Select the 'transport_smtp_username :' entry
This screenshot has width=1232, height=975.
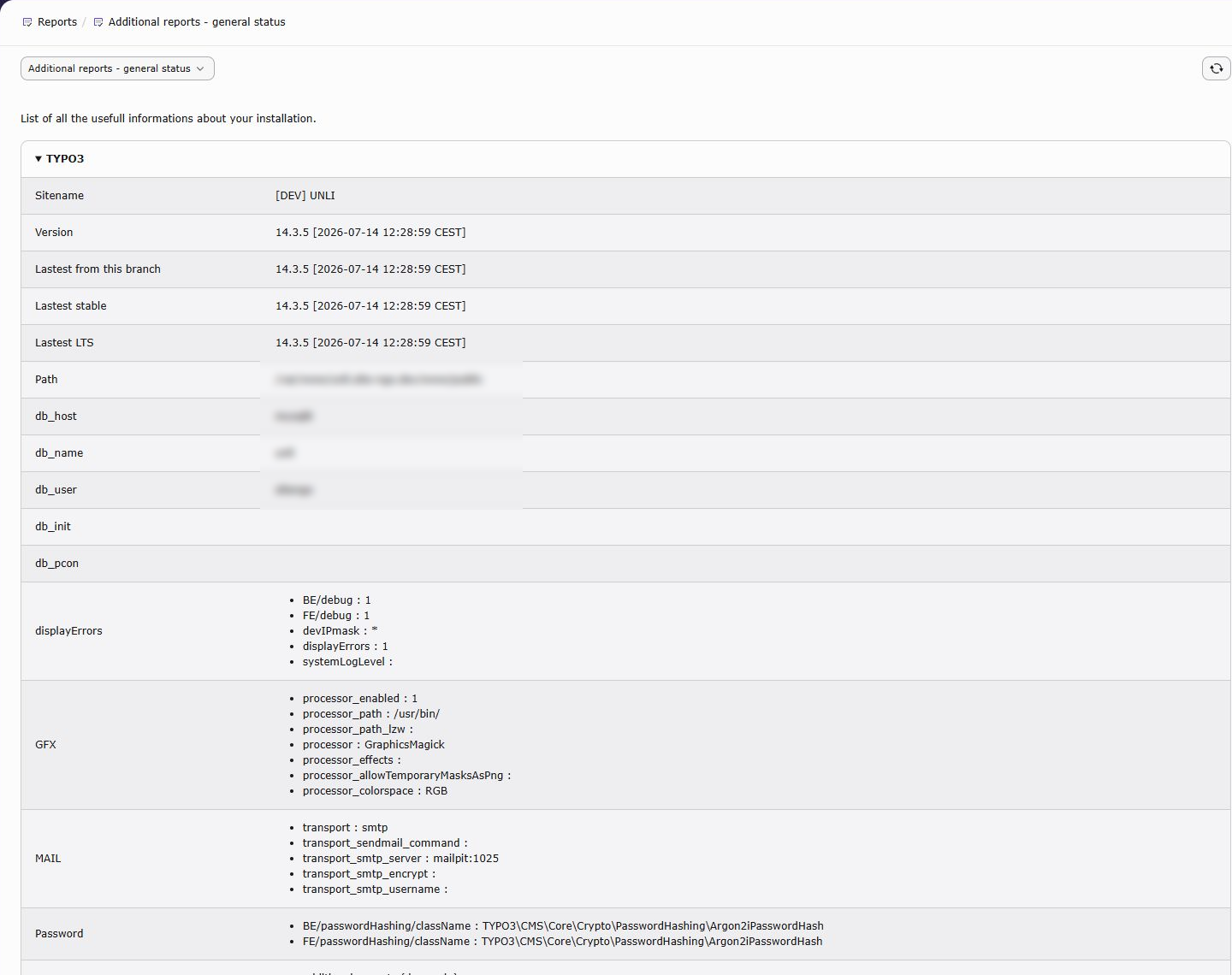click(375, 889)
